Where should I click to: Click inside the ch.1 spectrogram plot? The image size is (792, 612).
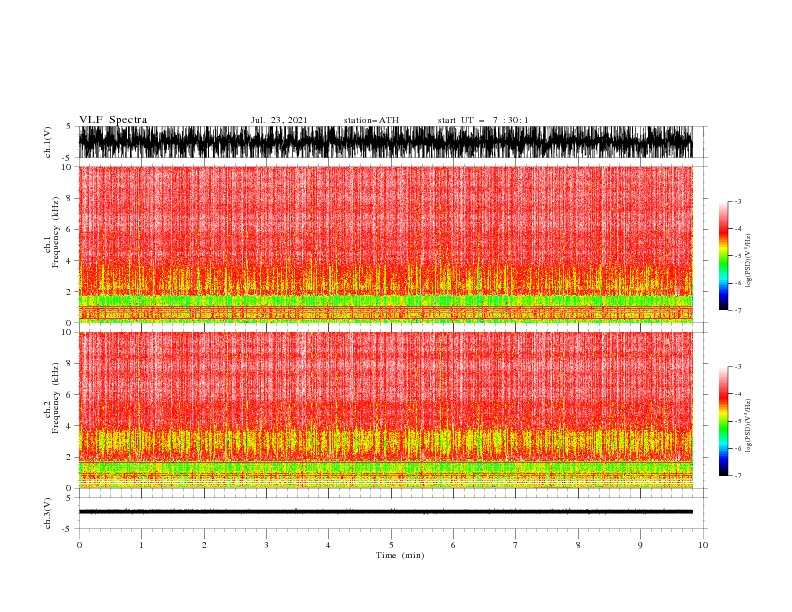[x=385, y=244]
